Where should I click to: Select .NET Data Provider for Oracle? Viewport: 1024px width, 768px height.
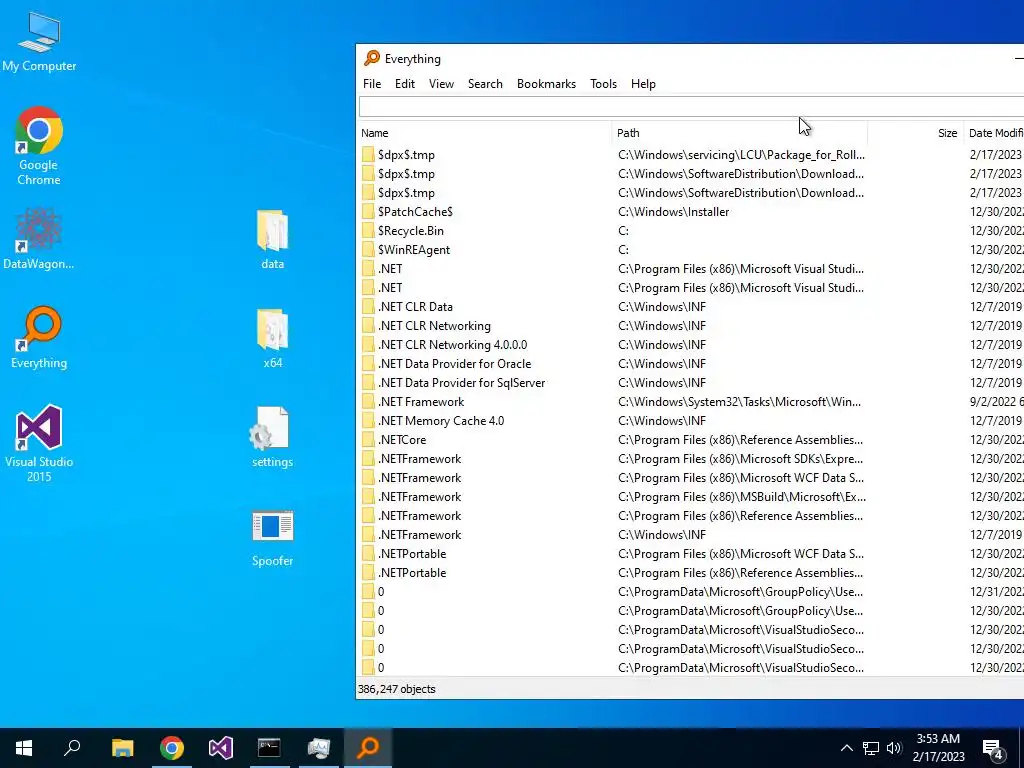(691, 363)
